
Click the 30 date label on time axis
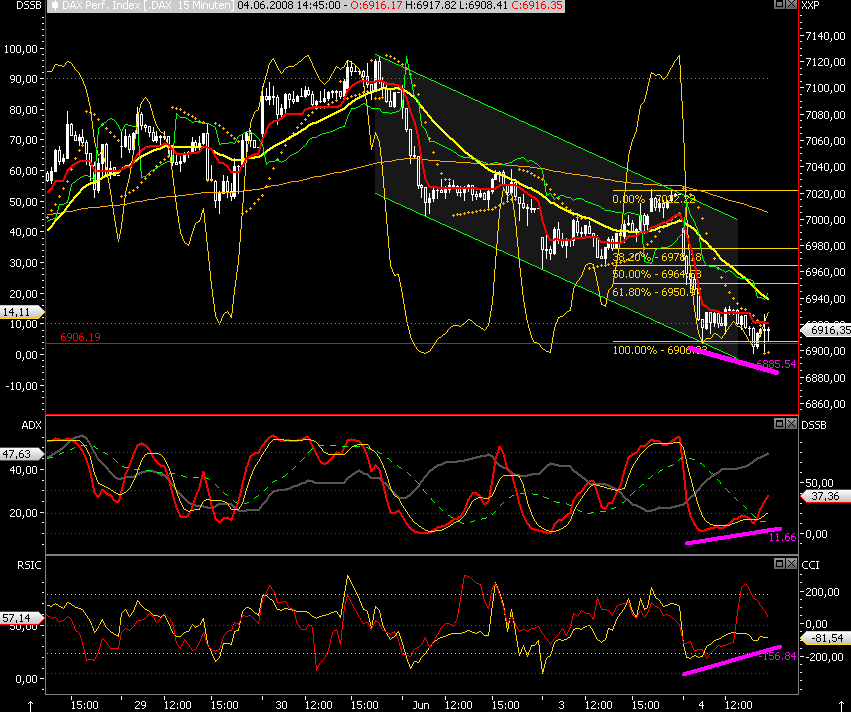(281, 705)
